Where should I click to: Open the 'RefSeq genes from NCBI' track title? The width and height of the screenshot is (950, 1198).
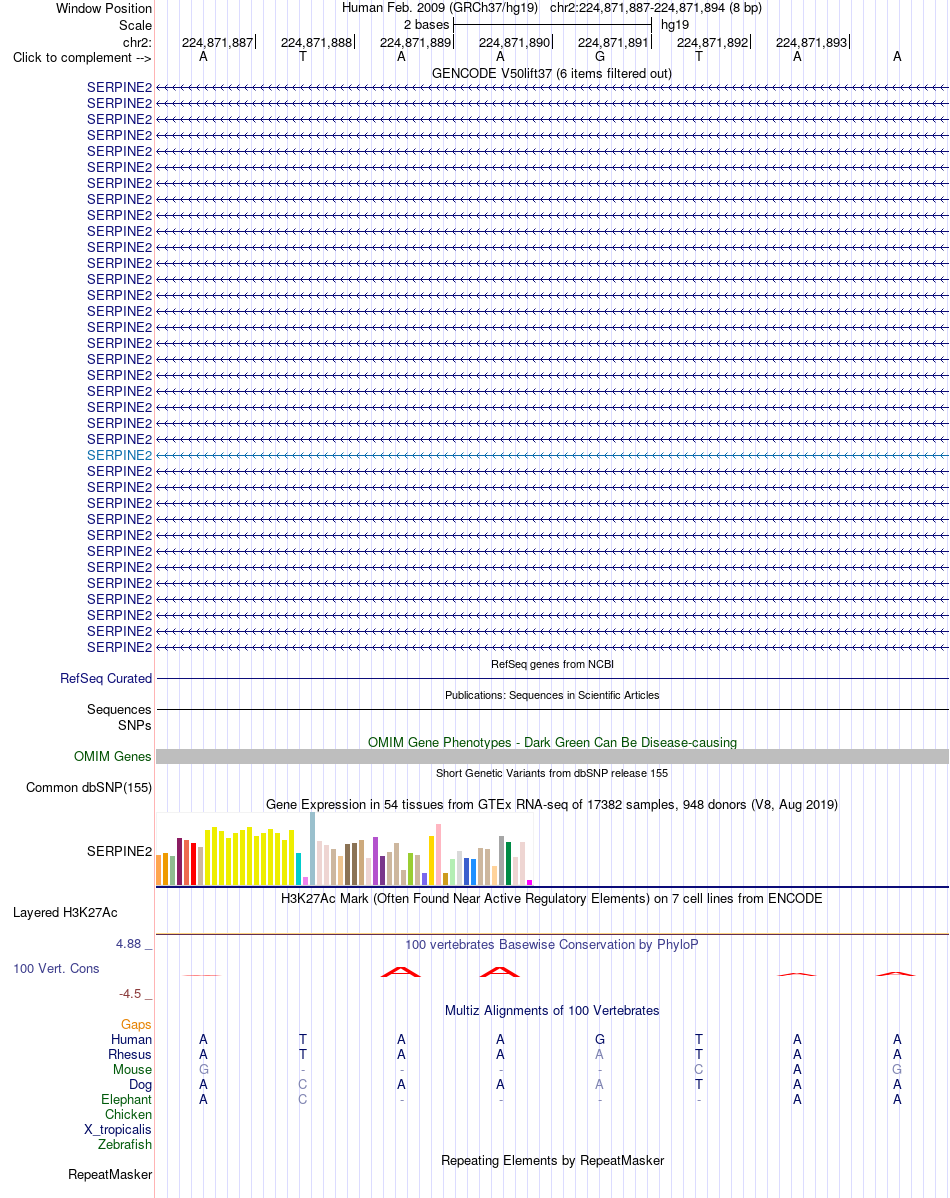click(x=552, y=664)
